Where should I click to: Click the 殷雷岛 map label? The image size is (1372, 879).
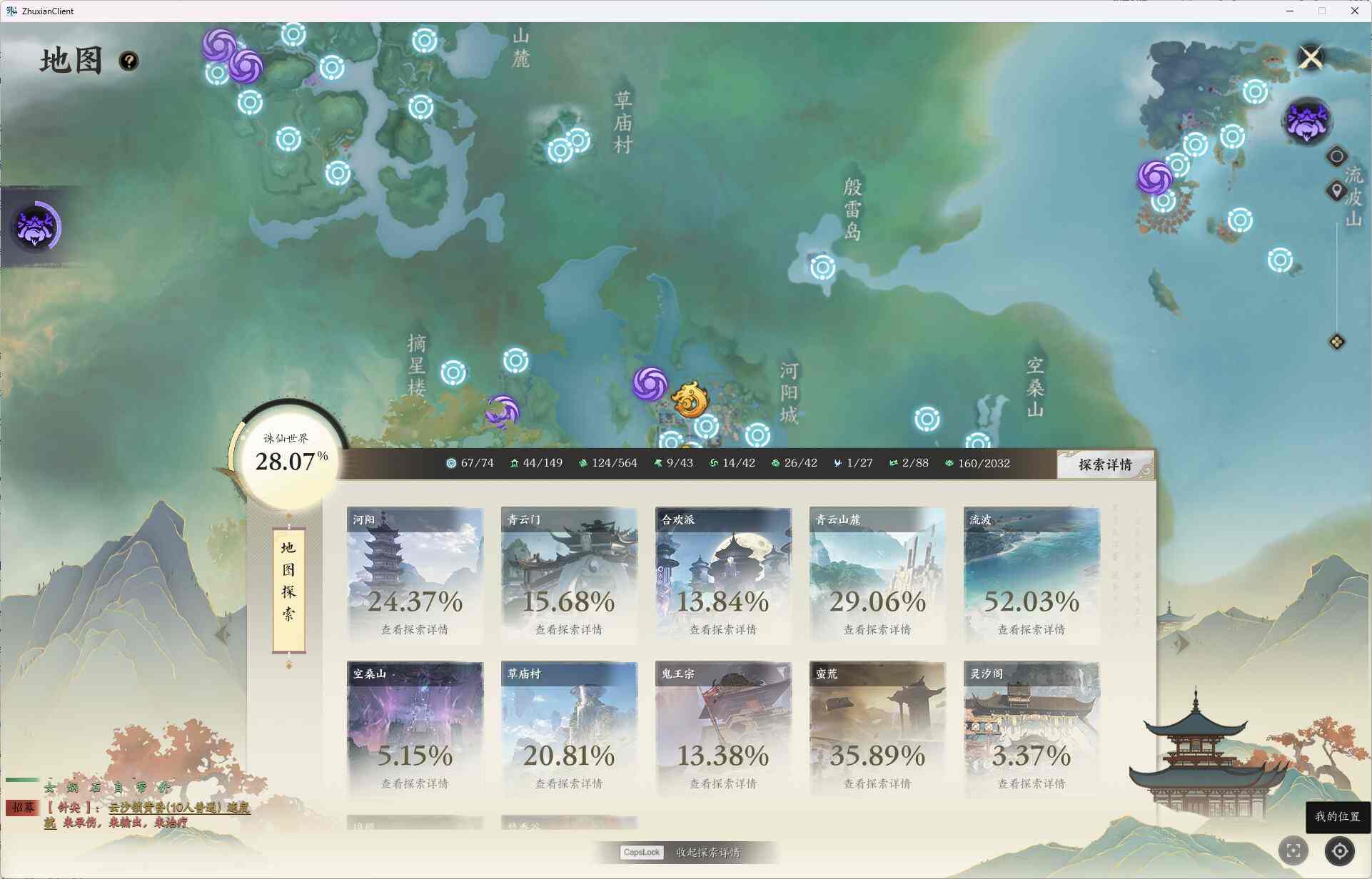pyautogui.click(x=853, y=209)
